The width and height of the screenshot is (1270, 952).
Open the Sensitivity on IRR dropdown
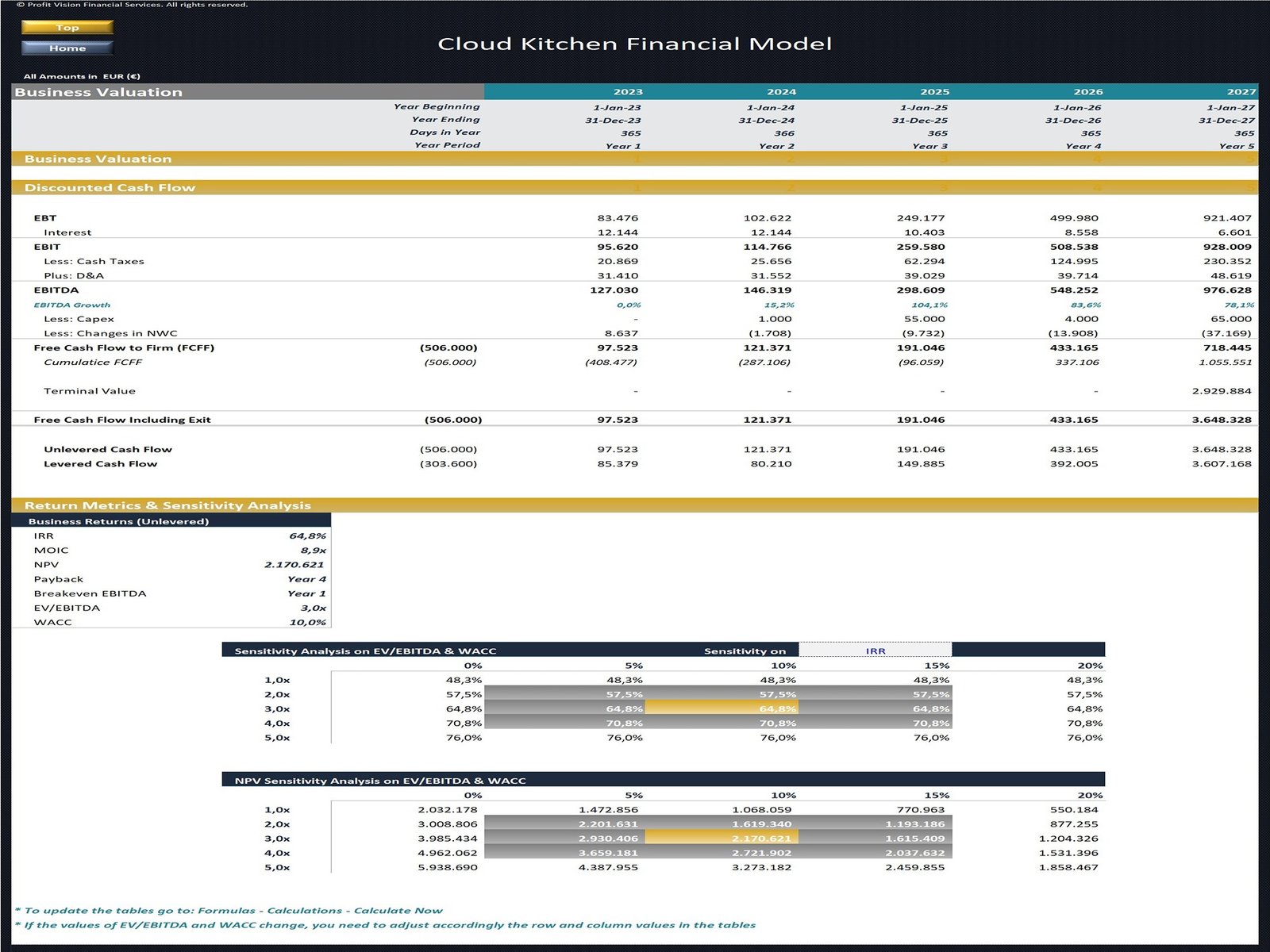click(875, 651)
